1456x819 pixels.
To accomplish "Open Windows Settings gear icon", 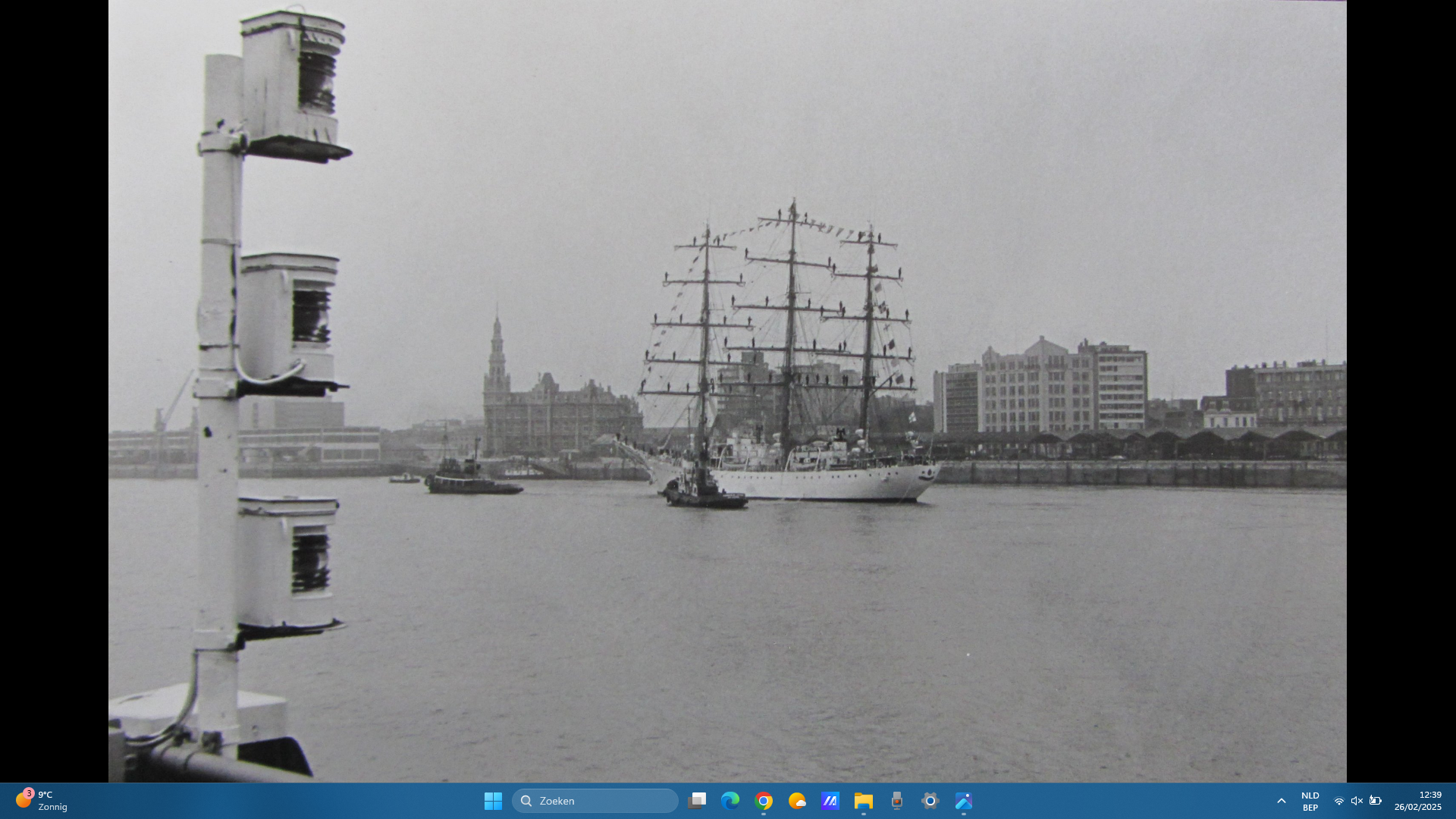I will coord(930,801).
